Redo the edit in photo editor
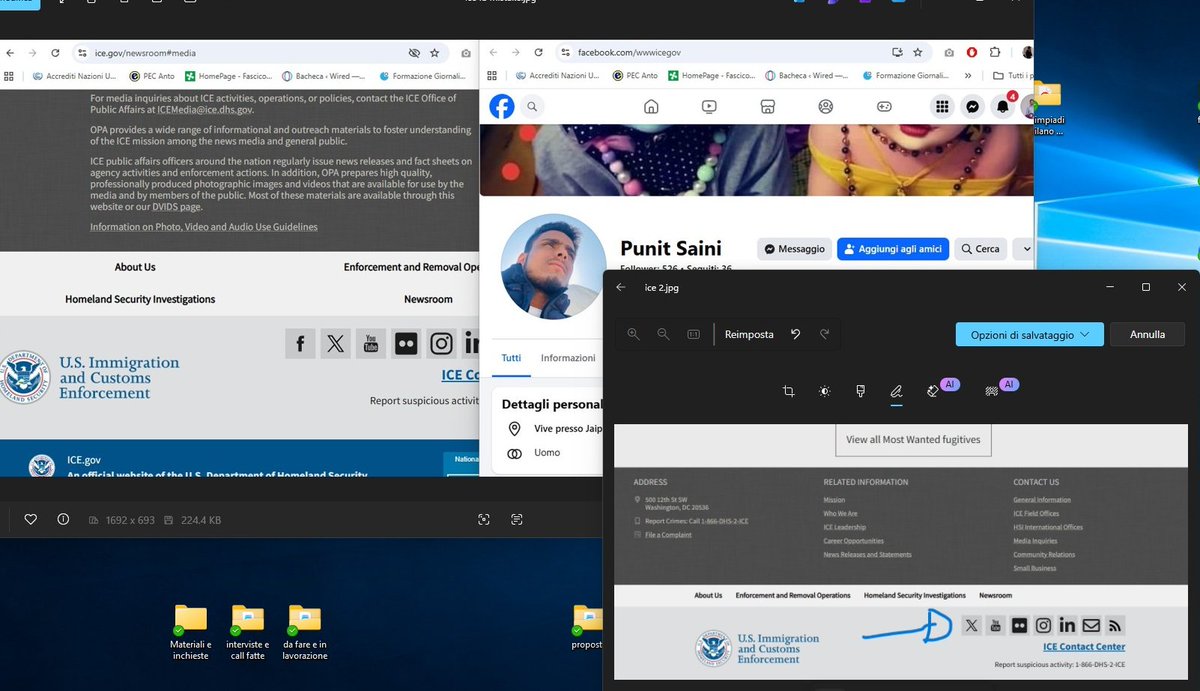Image resolution: width=1200 pixels, height=691 pixels. 824,334
